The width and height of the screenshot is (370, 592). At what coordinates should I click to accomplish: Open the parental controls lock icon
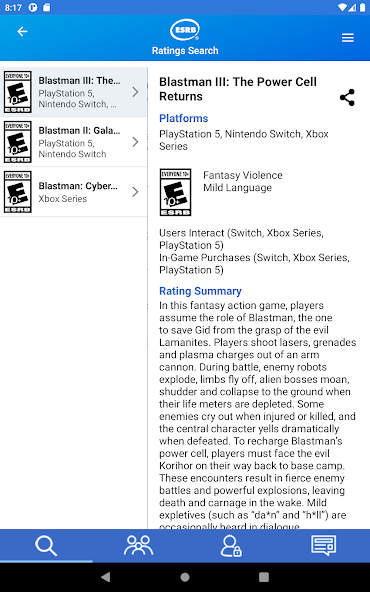[231, 546]
